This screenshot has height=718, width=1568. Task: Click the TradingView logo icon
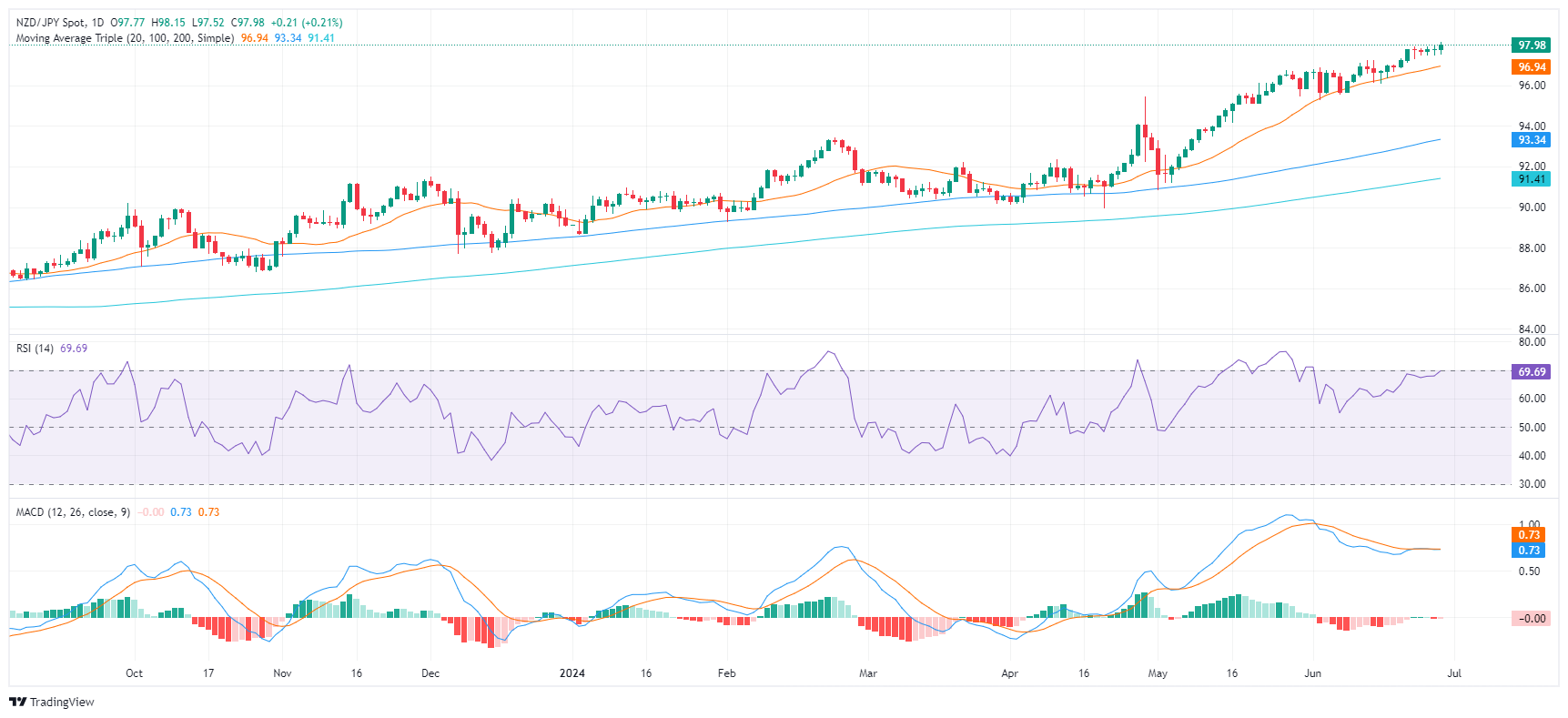pos(17,702)
